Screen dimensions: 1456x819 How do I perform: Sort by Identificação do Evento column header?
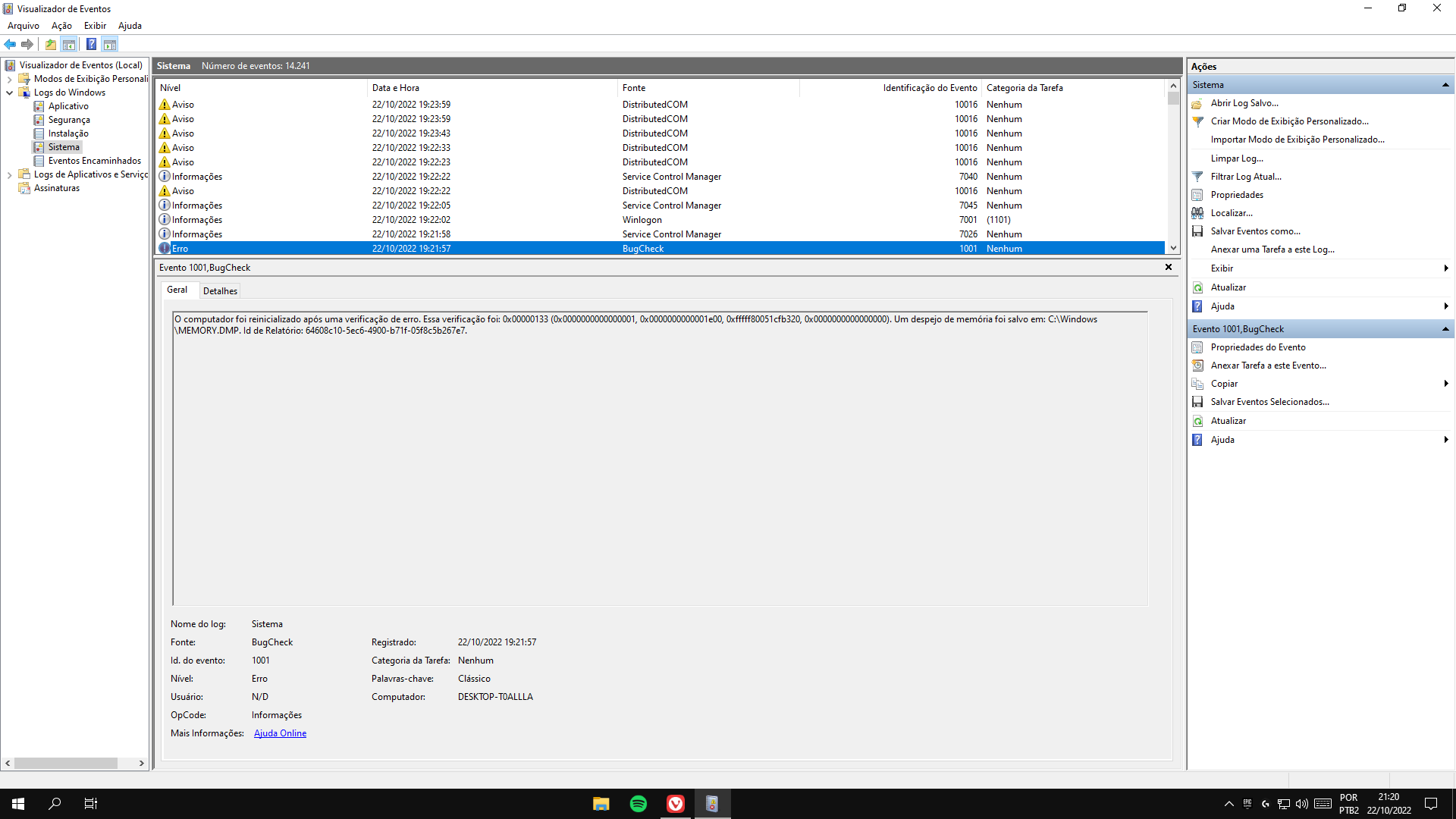890,88
